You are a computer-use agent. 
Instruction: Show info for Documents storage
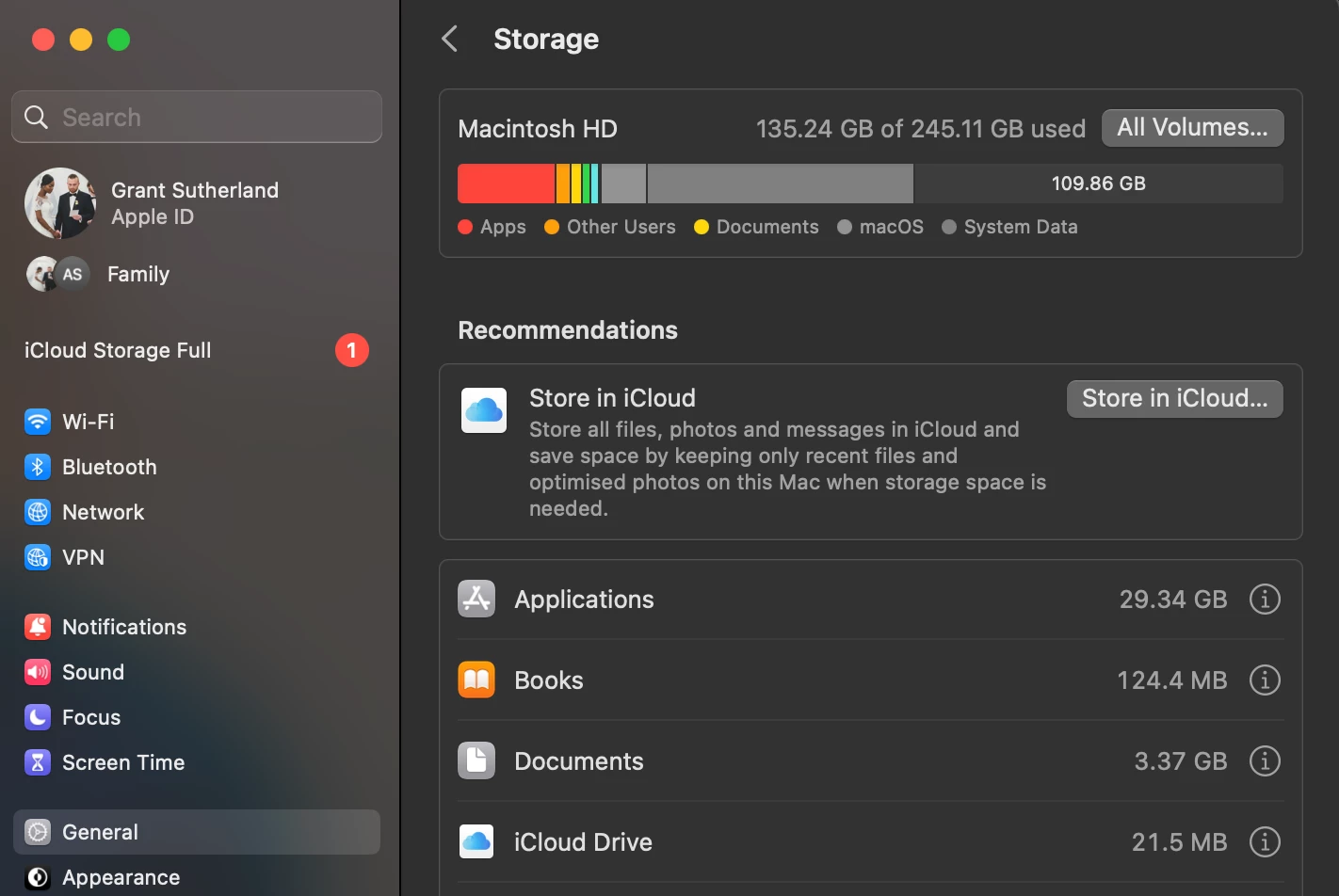[1265, 760]
